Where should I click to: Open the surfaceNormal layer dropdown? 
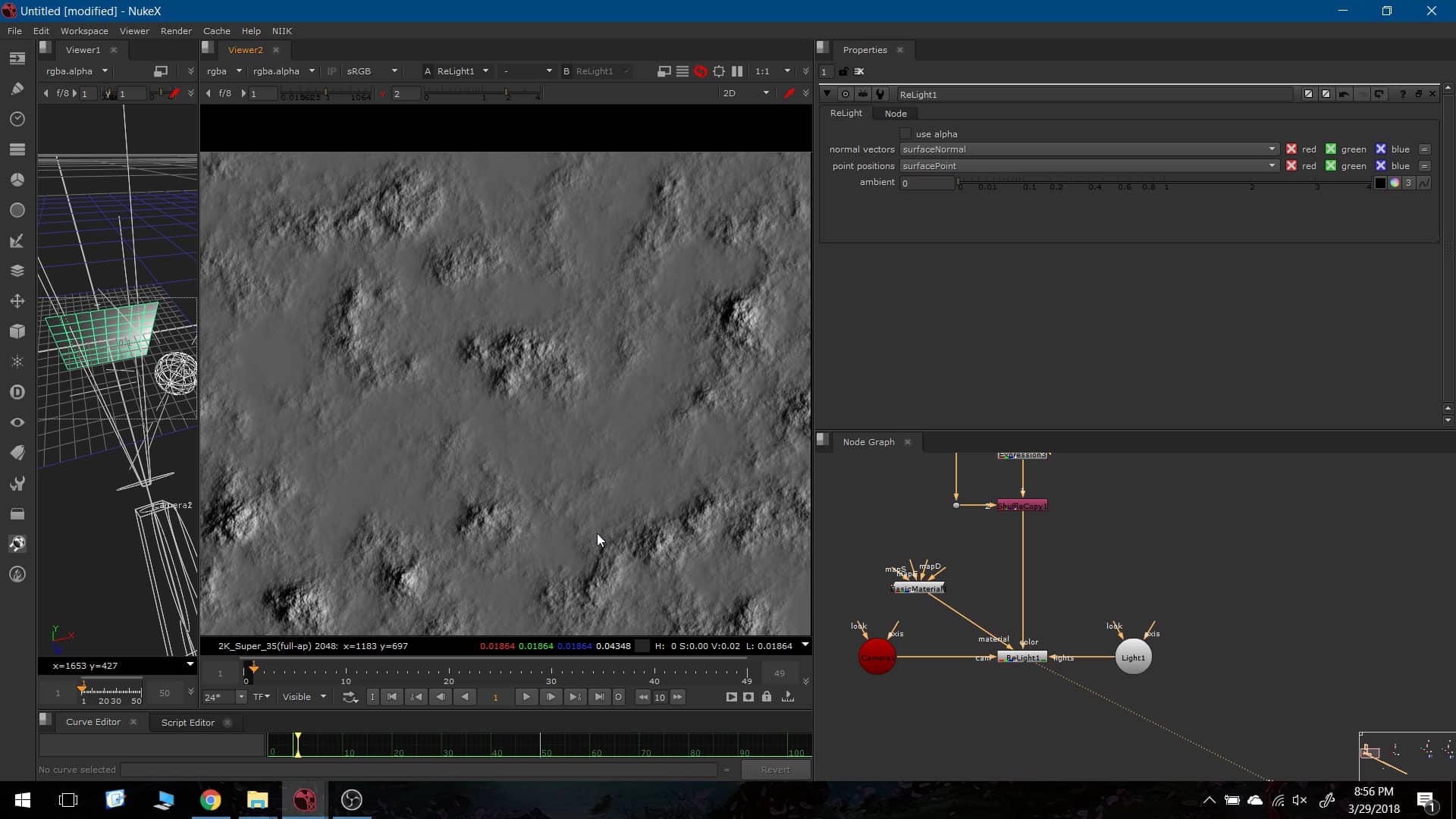point(1271,149)
